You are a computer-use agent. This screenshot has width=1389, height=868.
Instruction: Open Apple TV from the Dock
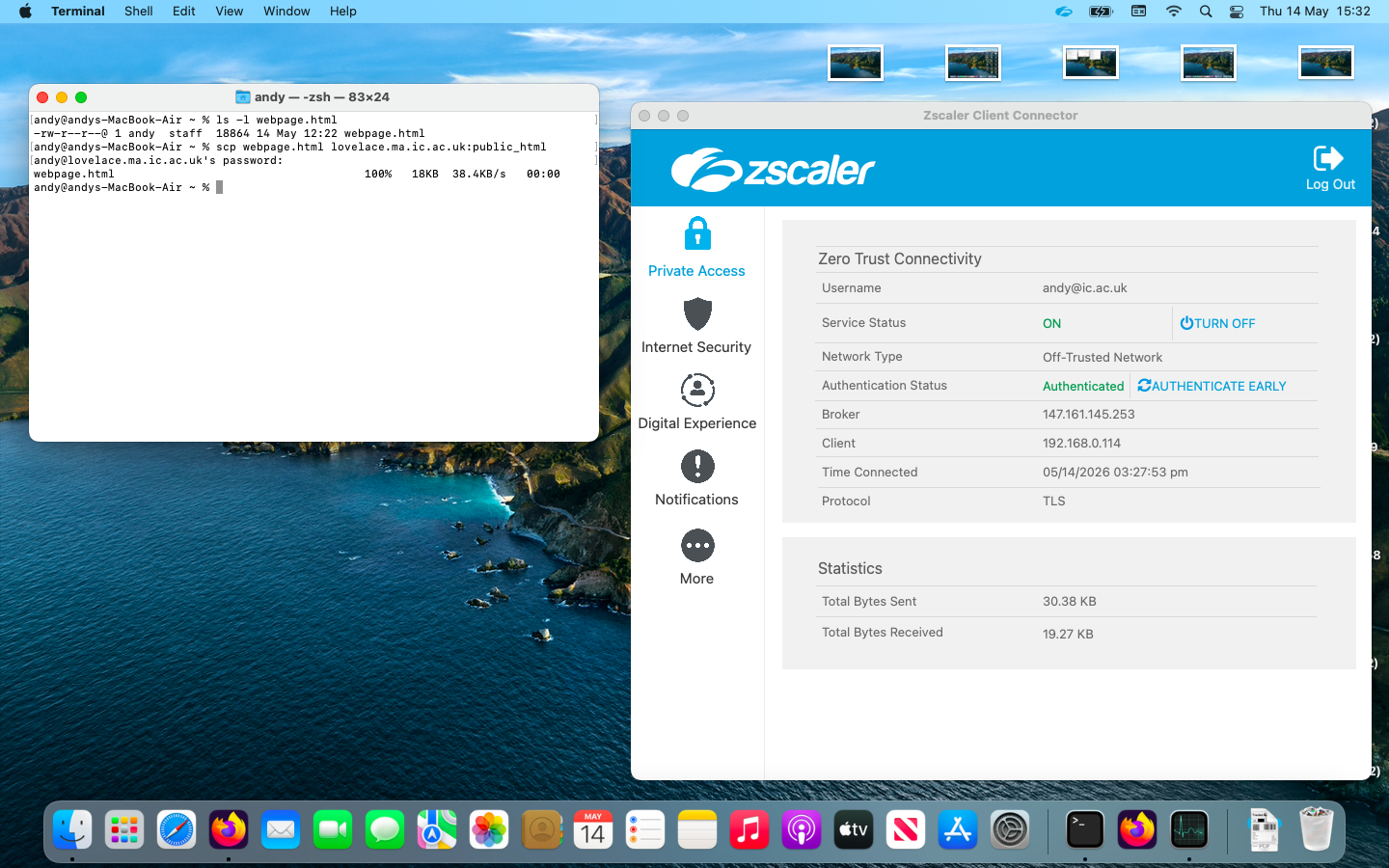click(854, 829)
